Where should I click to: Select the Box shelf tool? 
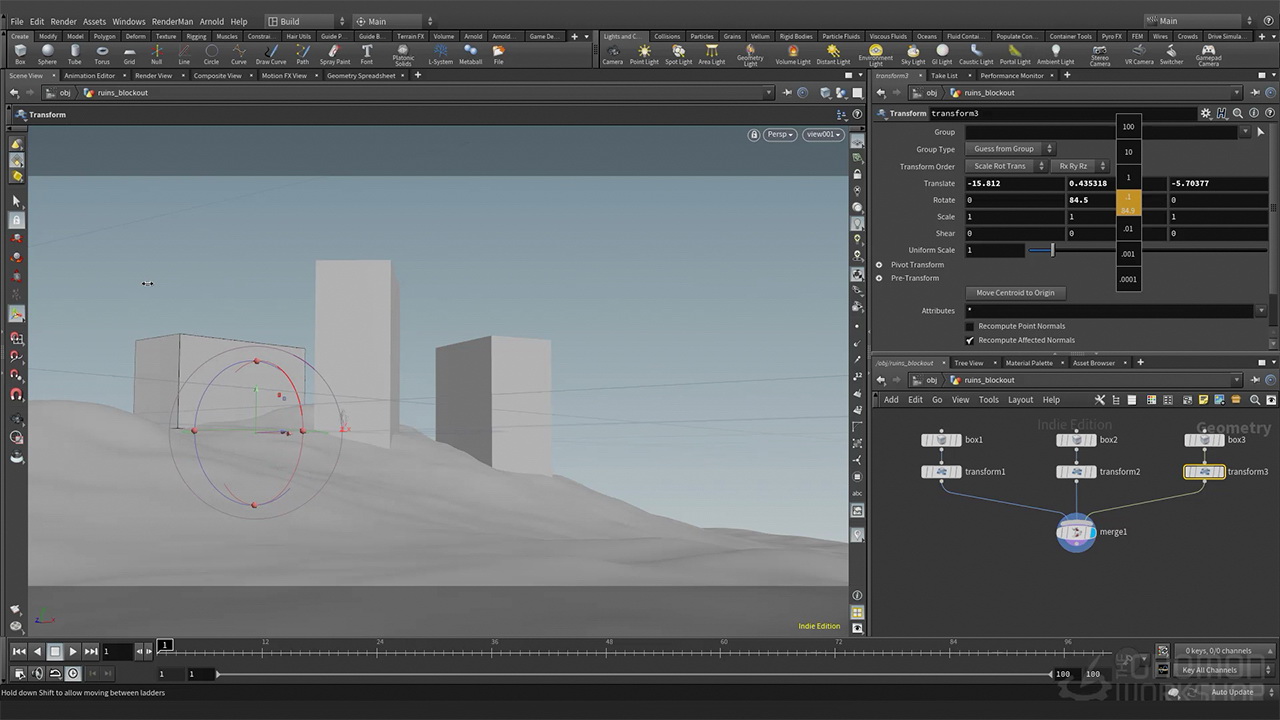point(20,54)
